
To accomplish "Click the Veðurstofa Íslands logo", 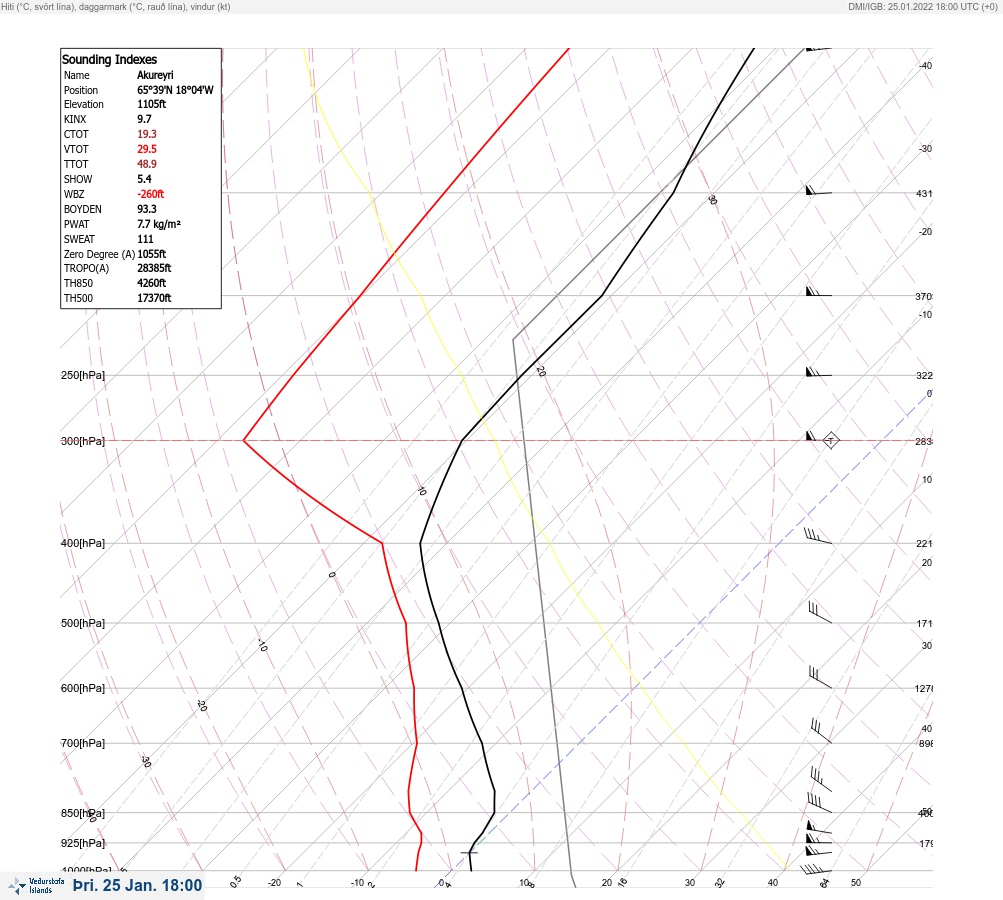I will (x=36, y=886).
